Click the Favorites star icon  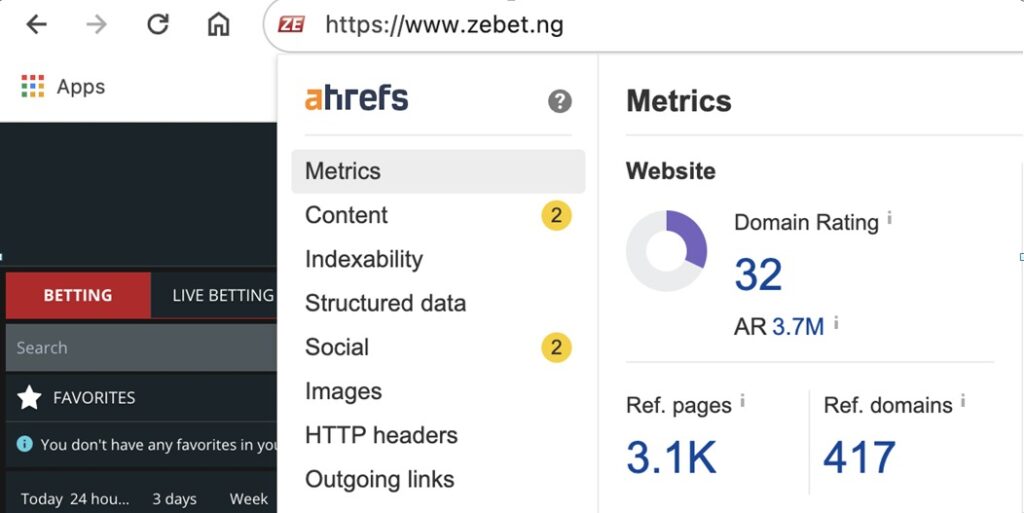pyautogui.click(x=29, y=397)
